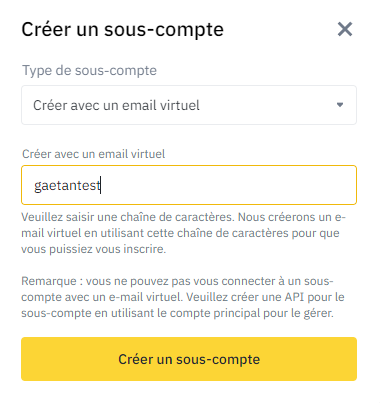The height and width of the screenshot is (403, 380).
Task: Close the Créer un sous-compte dialog
Action: tap(345, 29)
